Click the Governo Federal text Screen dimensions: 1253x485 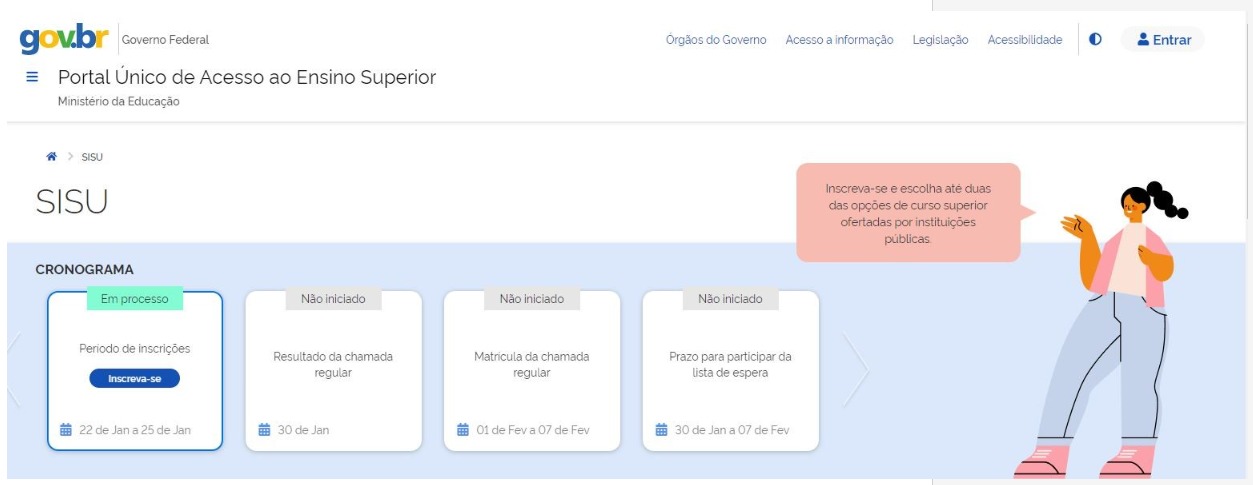pyautogui.click(x=165, y=40)
